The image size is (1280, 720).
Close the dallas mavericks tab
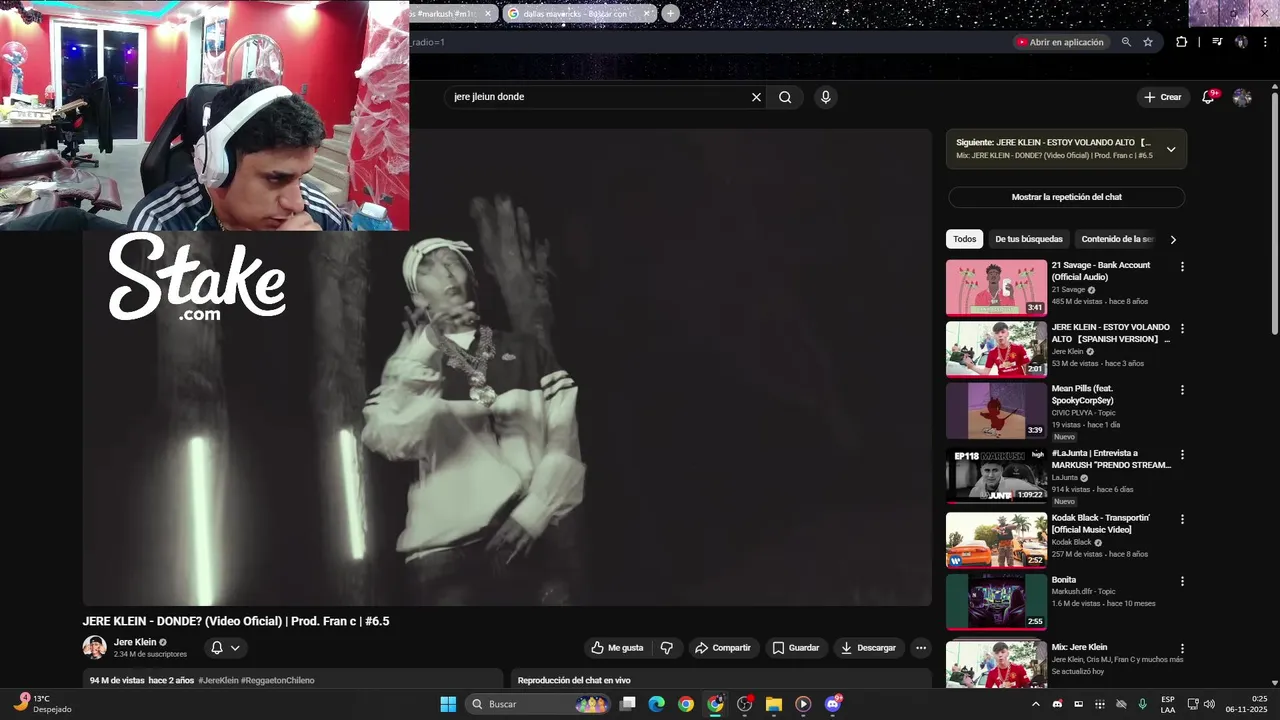tap(646, 13)
